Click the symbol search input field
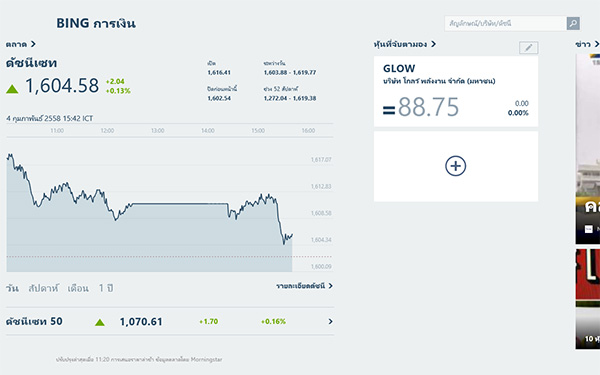600x375 pixels. click(x=505, y=23)
